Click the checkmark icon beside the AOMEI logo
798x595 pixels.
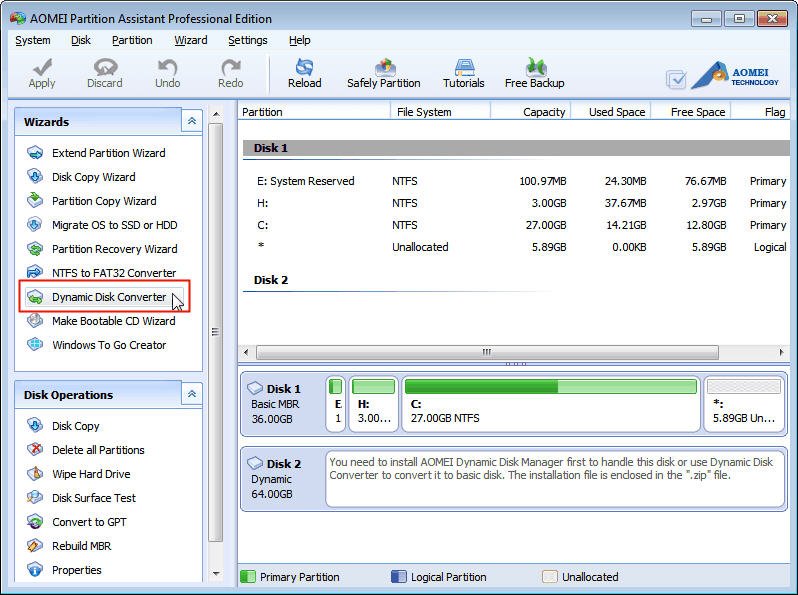click(676, 79)
